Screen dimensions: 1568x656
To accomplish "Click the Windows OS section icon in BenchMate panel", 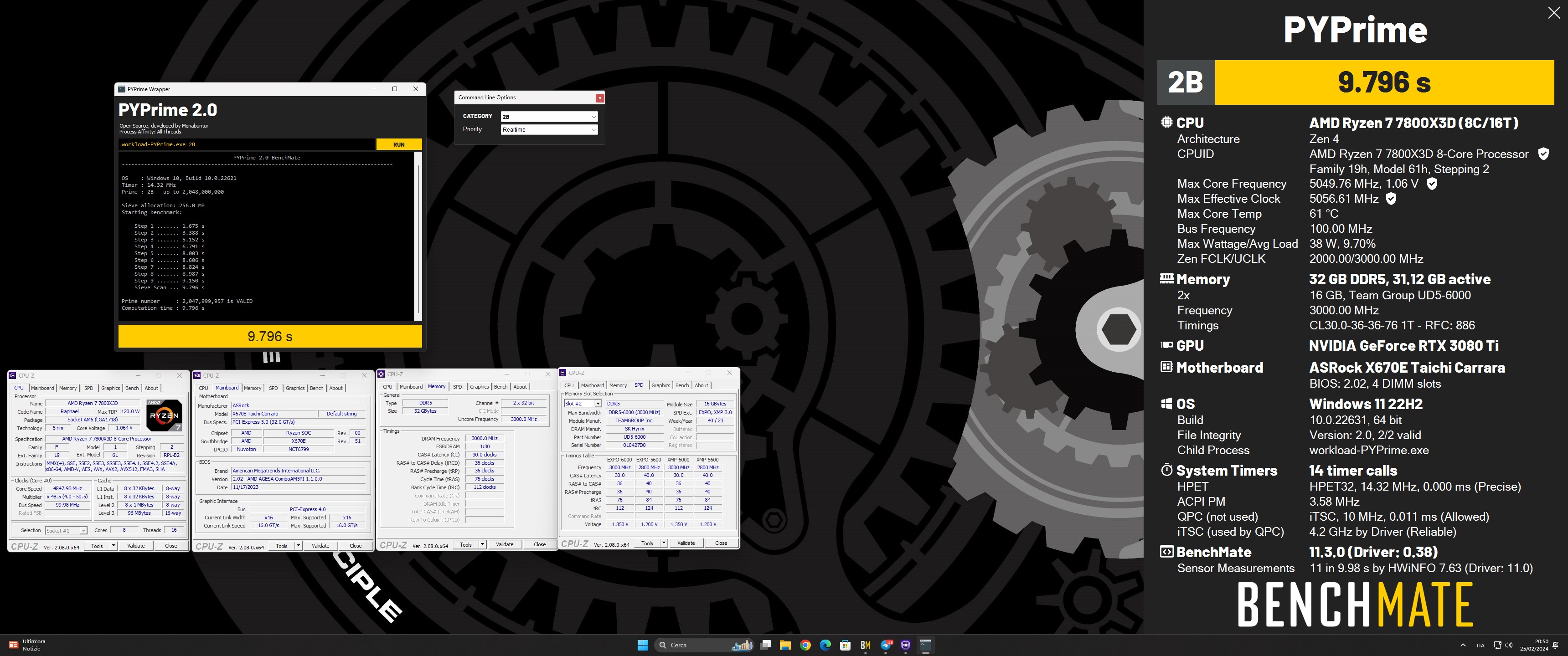I will [x=1166, y=404].
